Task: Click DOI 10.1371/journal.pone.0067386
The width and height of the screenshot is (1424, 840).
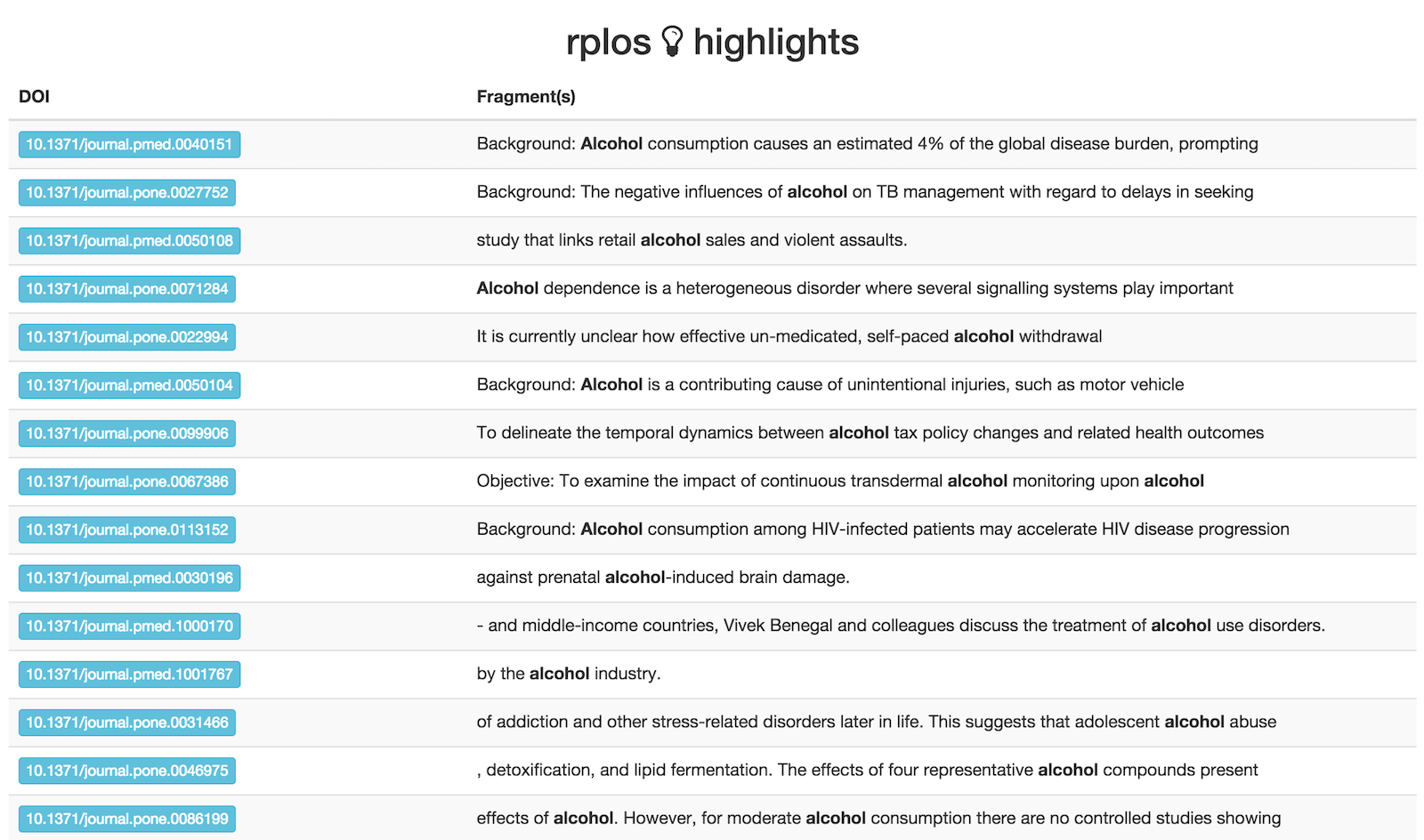Action: 127,481
